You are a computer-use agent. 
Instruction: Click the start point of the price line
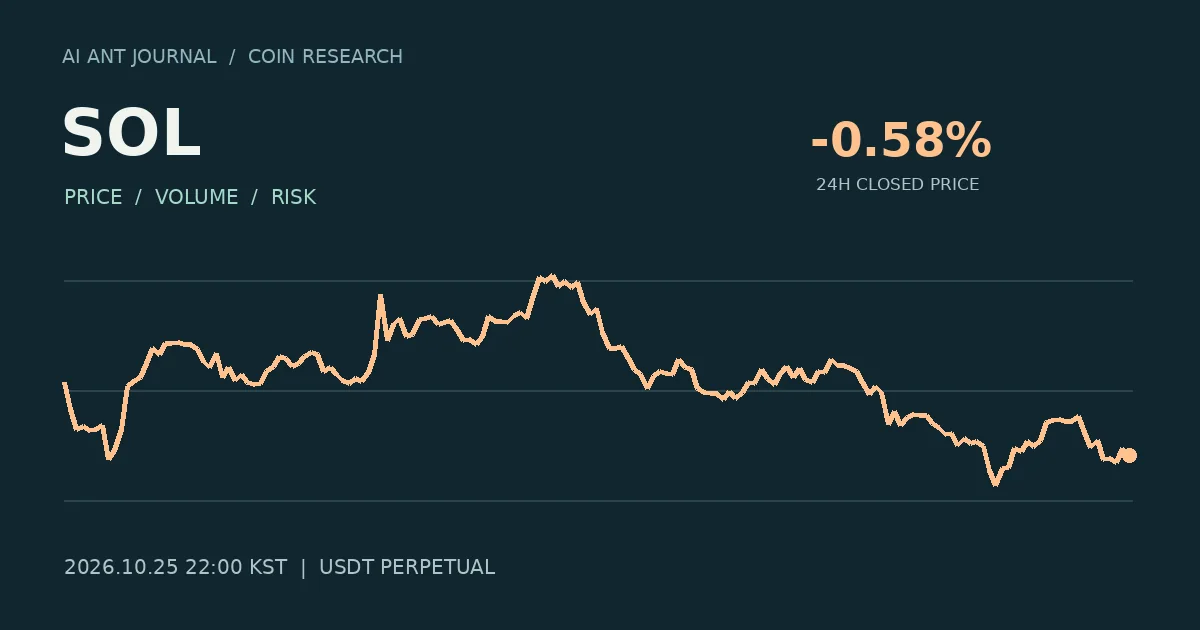click(x=65, y=383)
